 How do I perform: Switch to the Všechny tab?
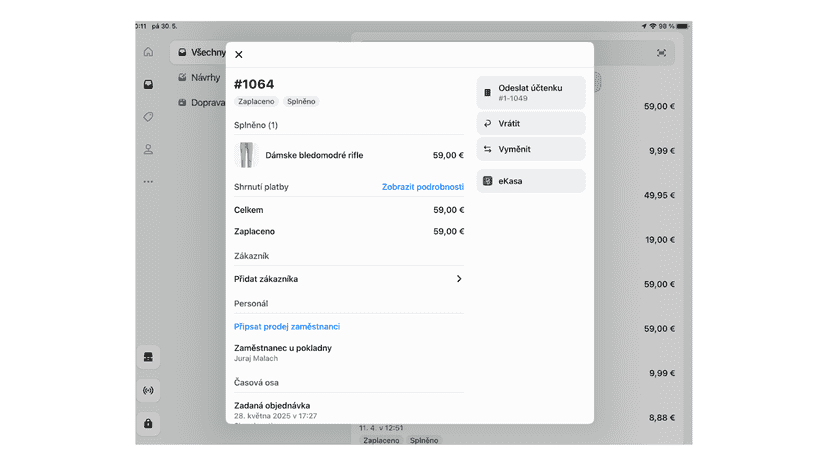click(199, 52)
